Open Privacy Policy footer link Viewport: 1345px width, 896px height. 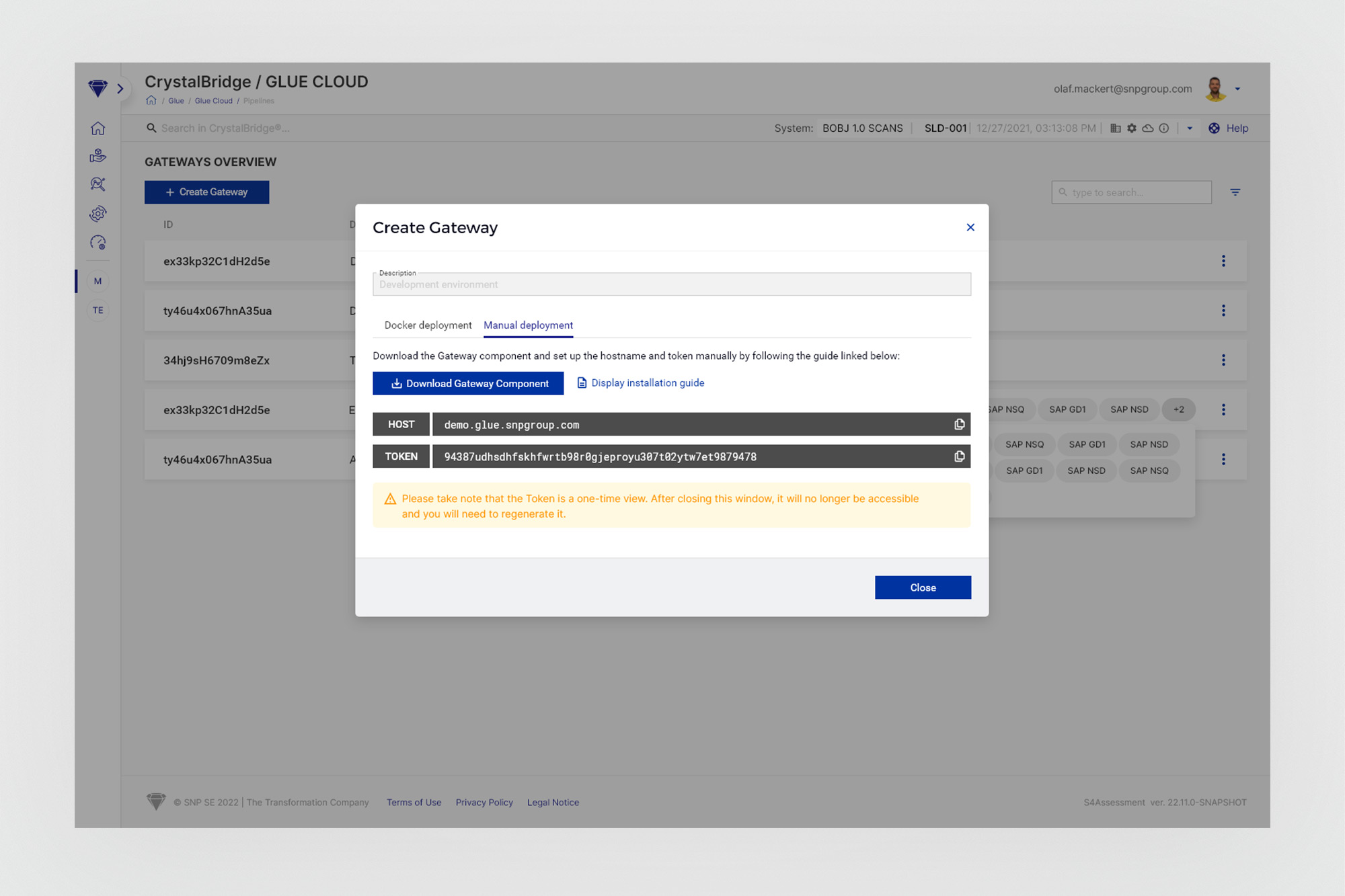[x=484, y=803]
